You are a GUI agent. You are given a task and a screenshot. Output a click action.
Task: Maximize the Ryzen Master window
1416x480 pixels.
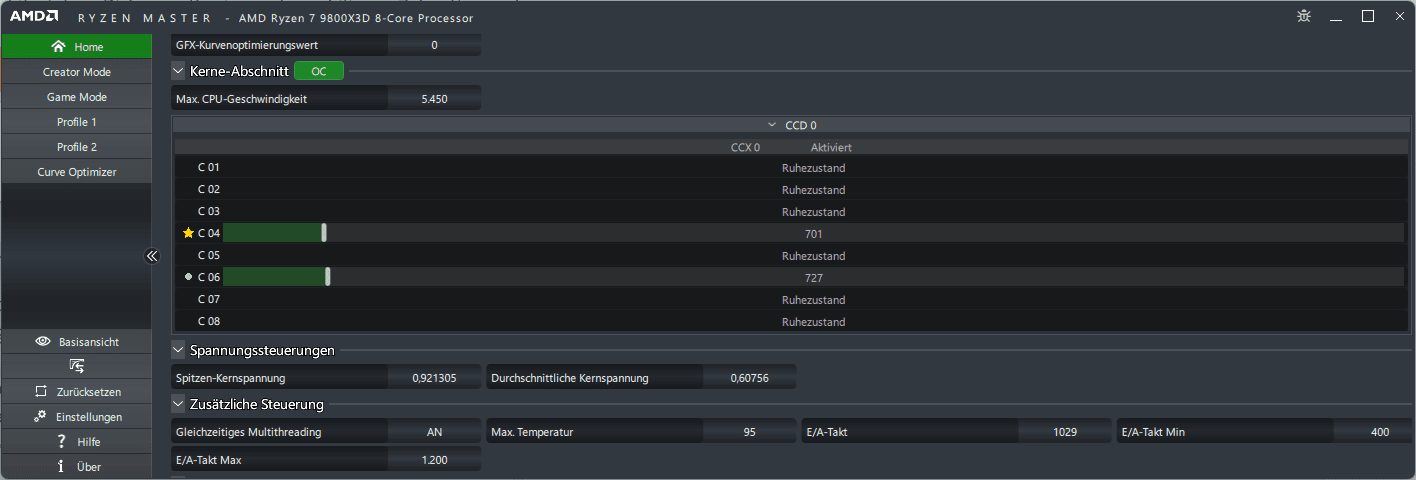[1368, 16]
